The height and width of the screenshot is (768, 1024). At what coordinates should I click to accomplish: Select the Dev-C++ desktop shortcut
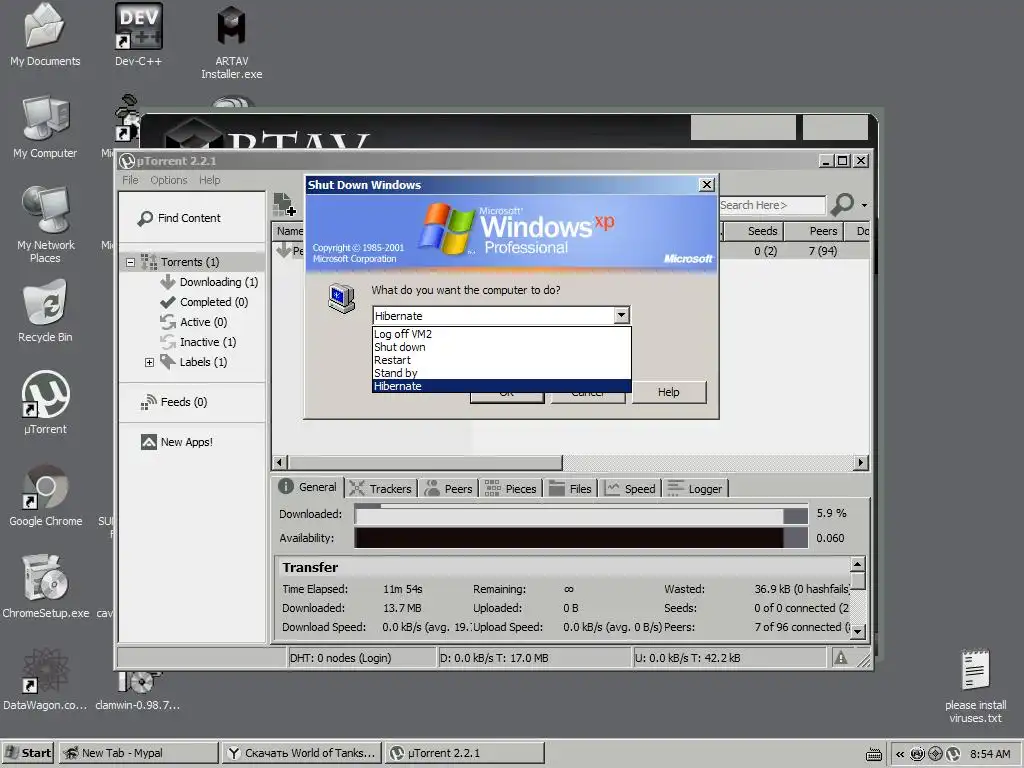[138, 36]
